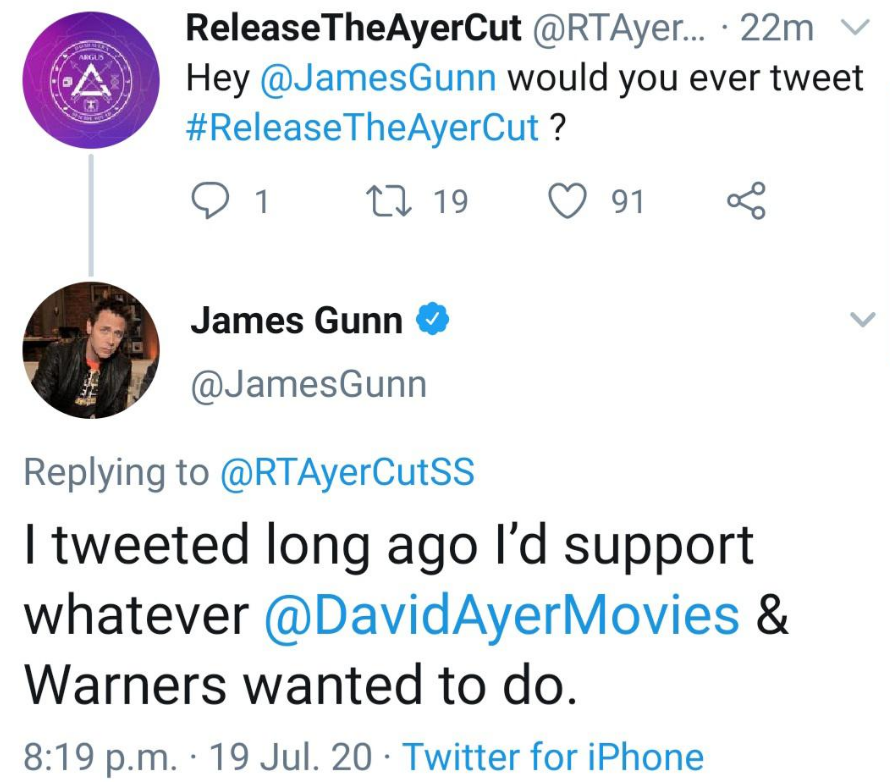Expand the chevron menu on the first tweet

(855, 27)
